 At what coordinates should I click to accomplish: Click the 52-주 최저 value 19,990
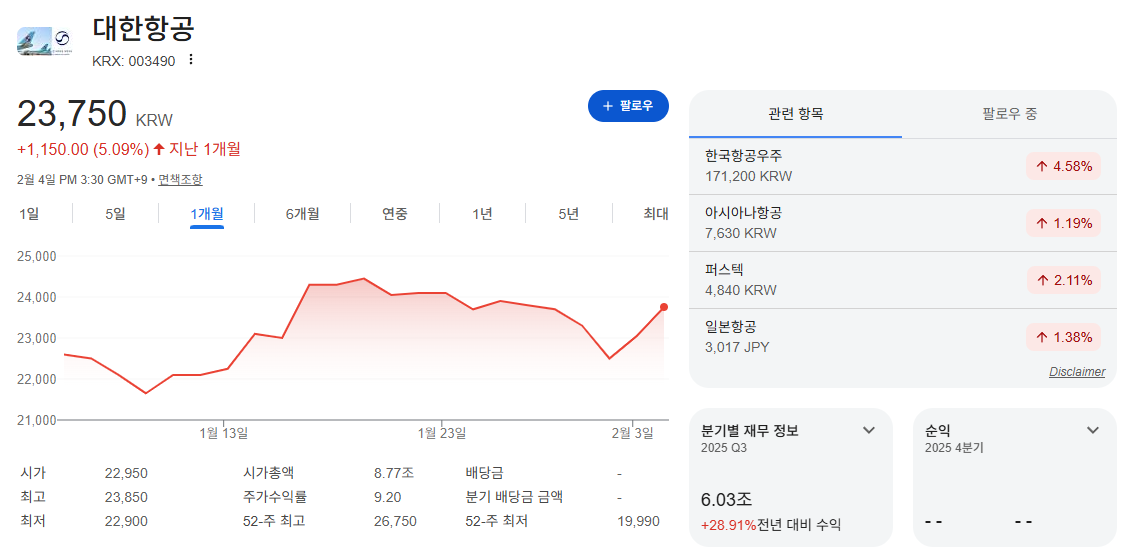(x=638, y=521)
